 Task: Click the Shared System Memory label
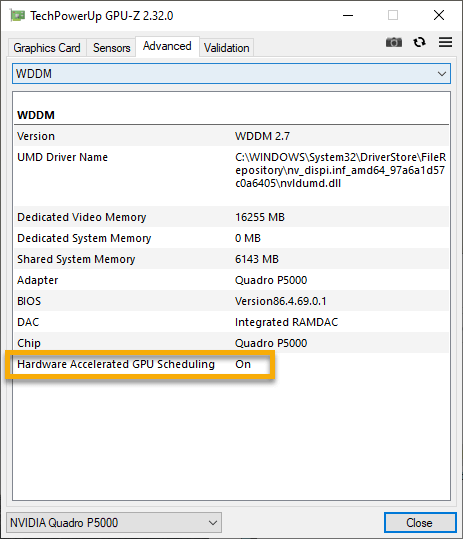tap(76, 259)
